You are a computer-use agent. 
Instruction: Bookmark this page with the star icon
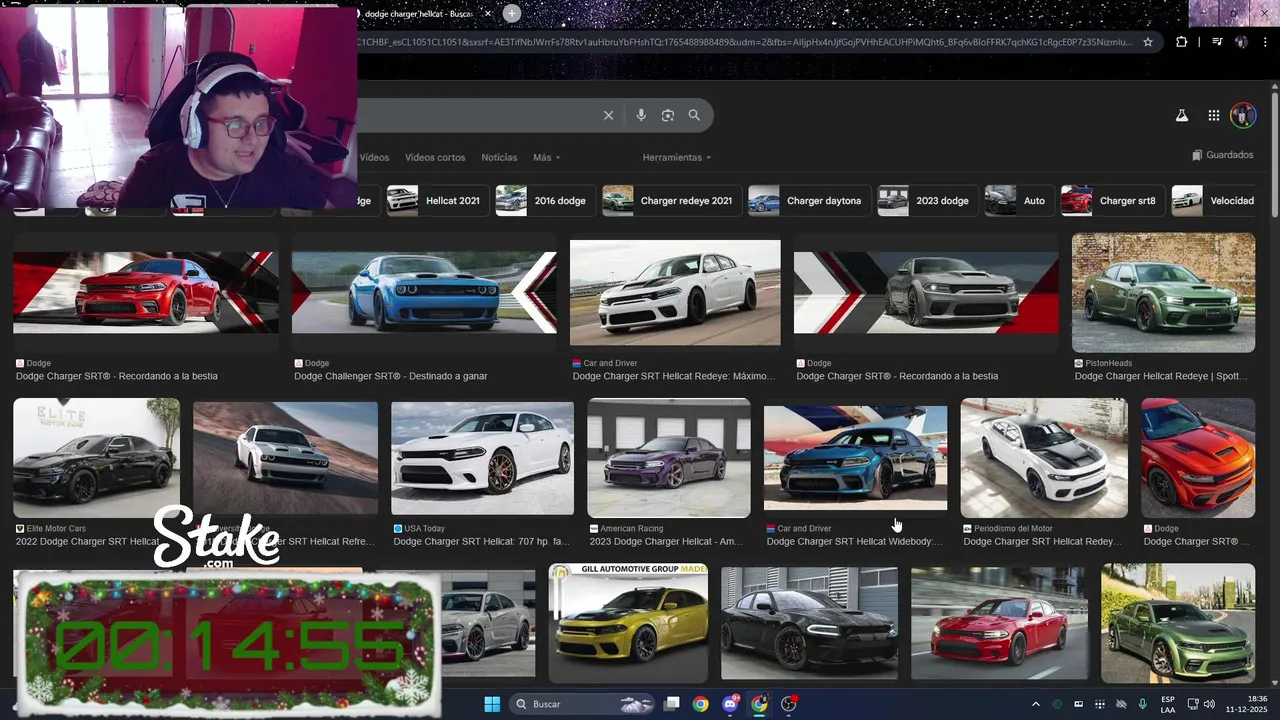click(x=1148, y=42)
